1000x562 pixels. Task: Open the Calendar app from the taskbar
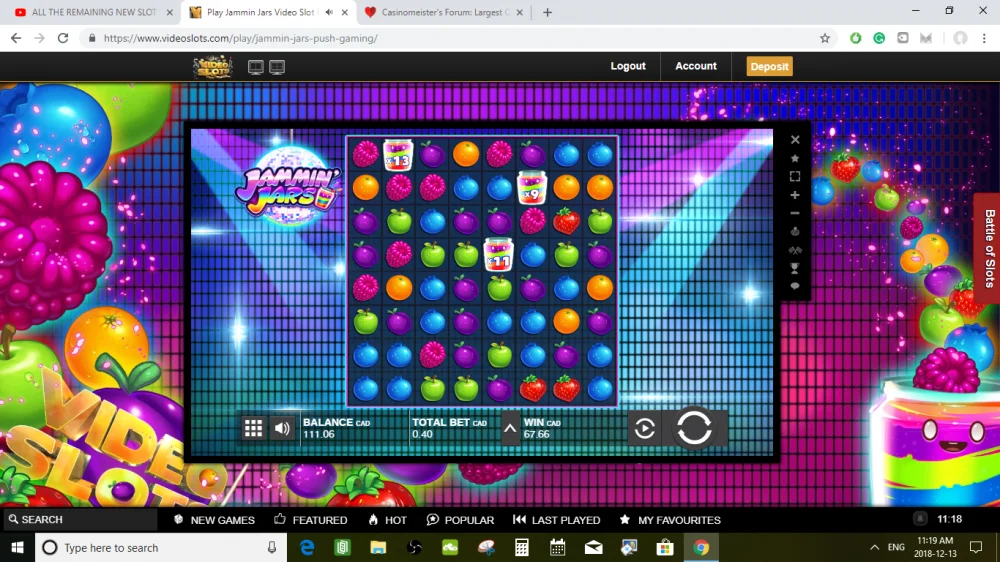pos(557,547)
